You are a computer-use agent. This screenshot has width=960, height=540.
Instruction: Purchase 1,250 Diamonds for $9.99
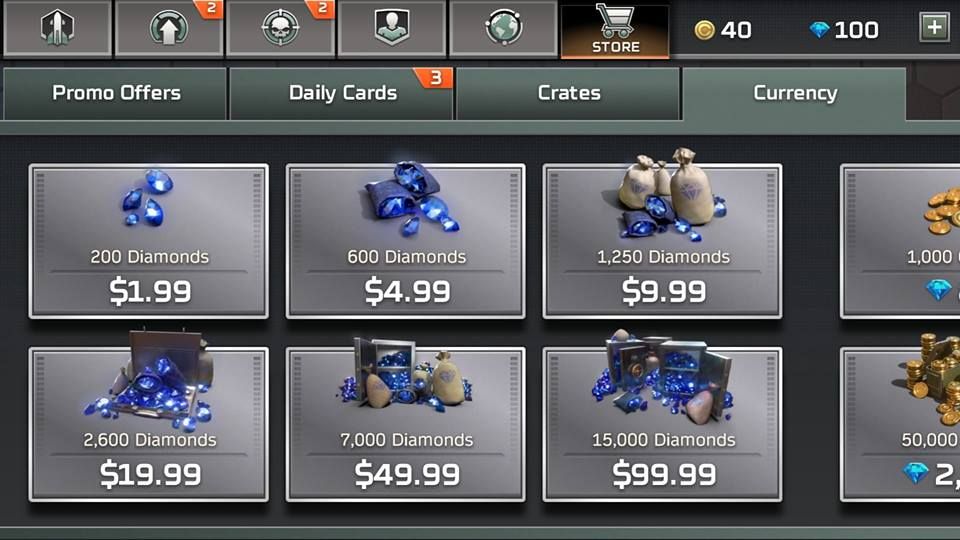(662, 241)
